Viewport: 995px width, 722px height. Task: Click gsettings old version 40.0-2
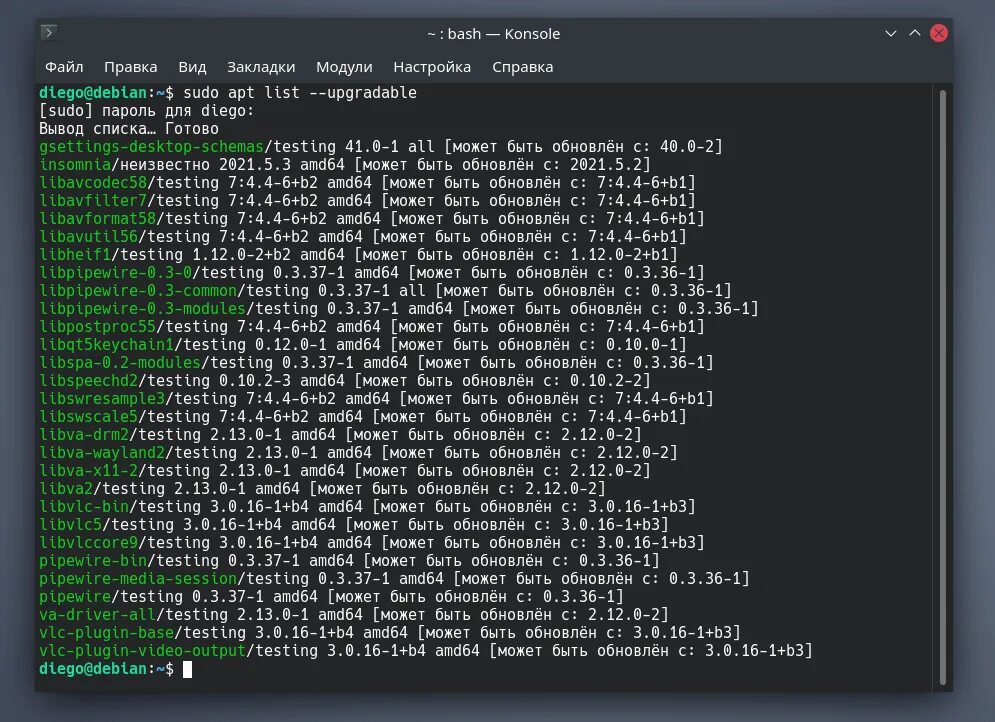tap(687, 147)
